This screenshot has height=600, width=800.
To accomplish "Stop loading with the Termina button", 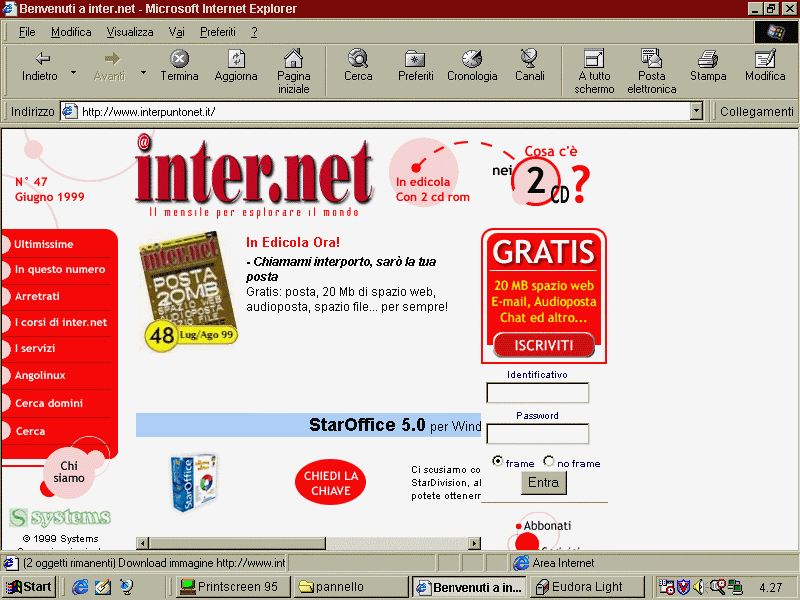I will click(179, 66).
